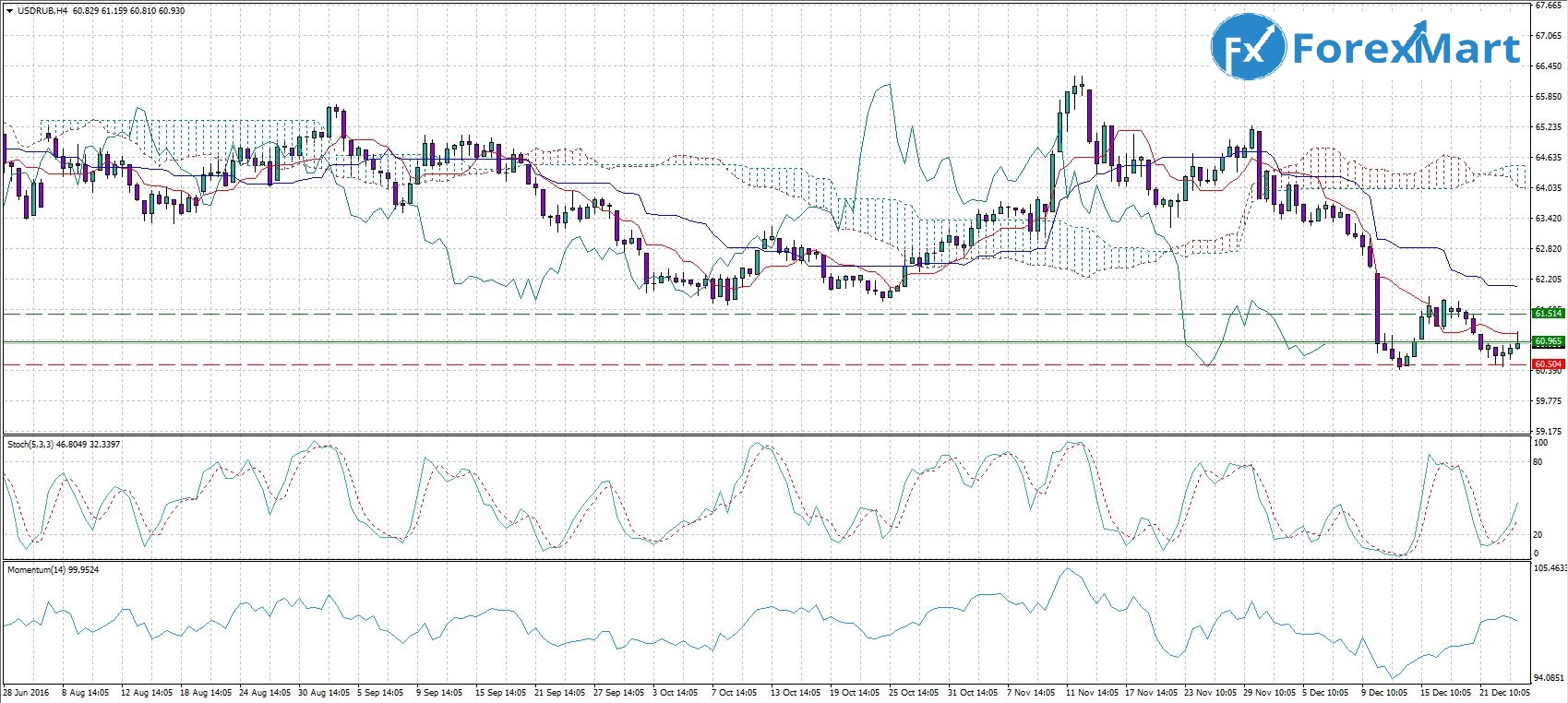
Task: Click the 9 Dec 10:05 date label
Action: 1385,692
